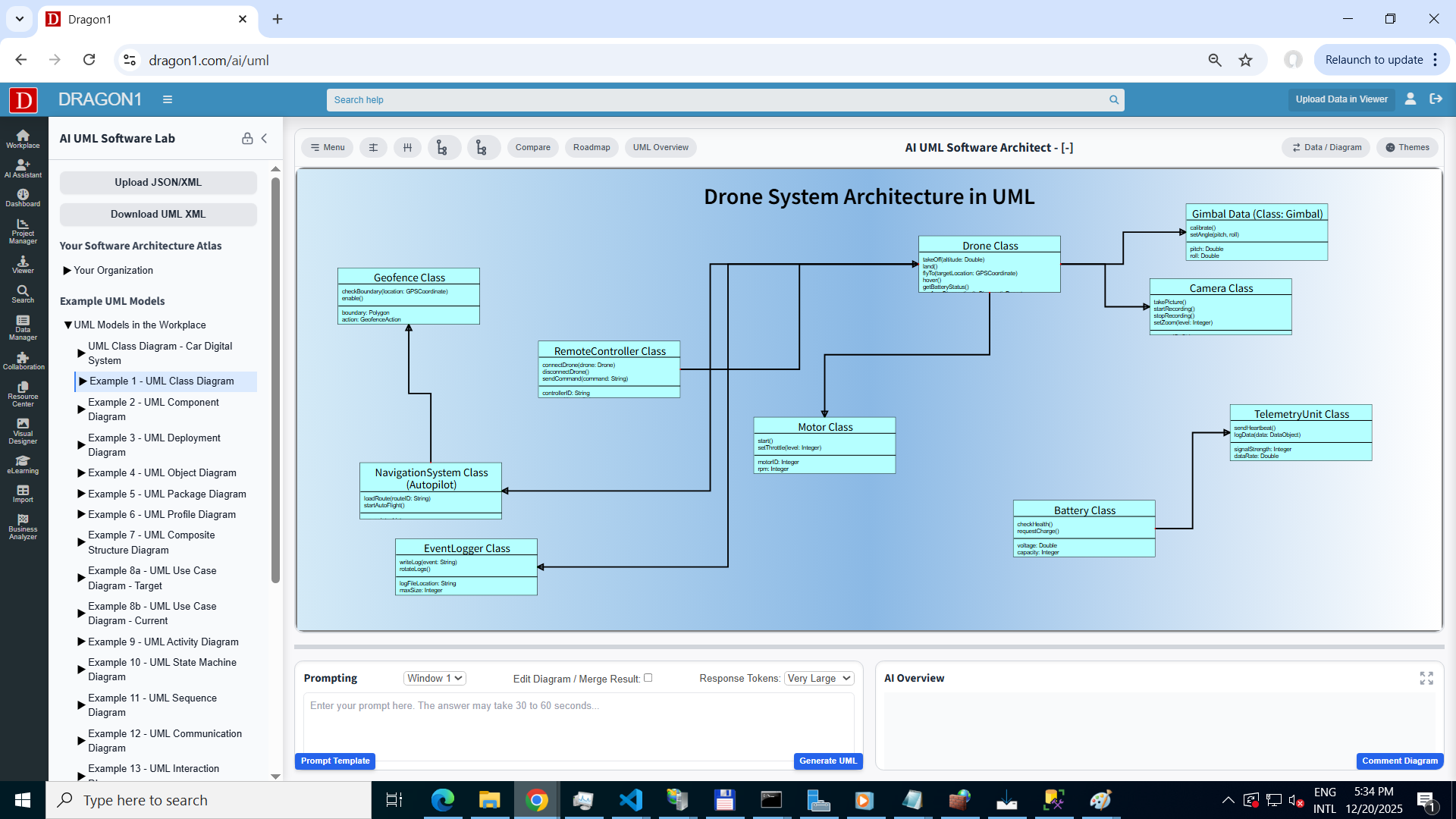1456x819 pixels.
Task: Switch to the UML Overview view
Action: [x=661, y=147]
